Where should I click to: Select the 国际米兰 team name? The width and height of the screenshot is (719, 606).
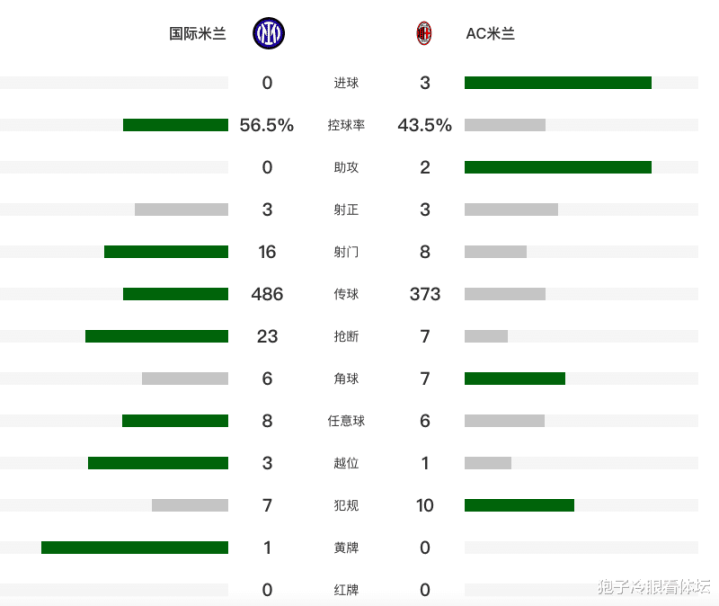[x=197, y=34]
